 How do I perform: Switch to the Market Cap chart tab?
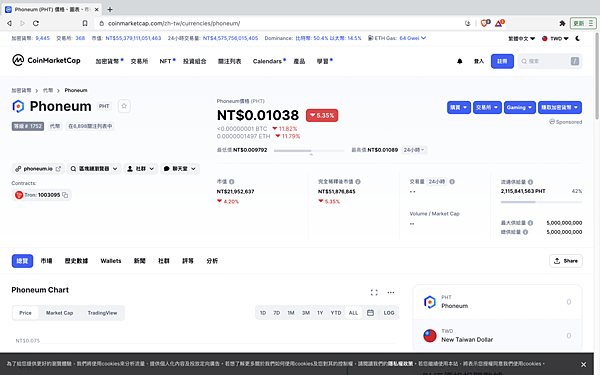(x=59, y=313)
